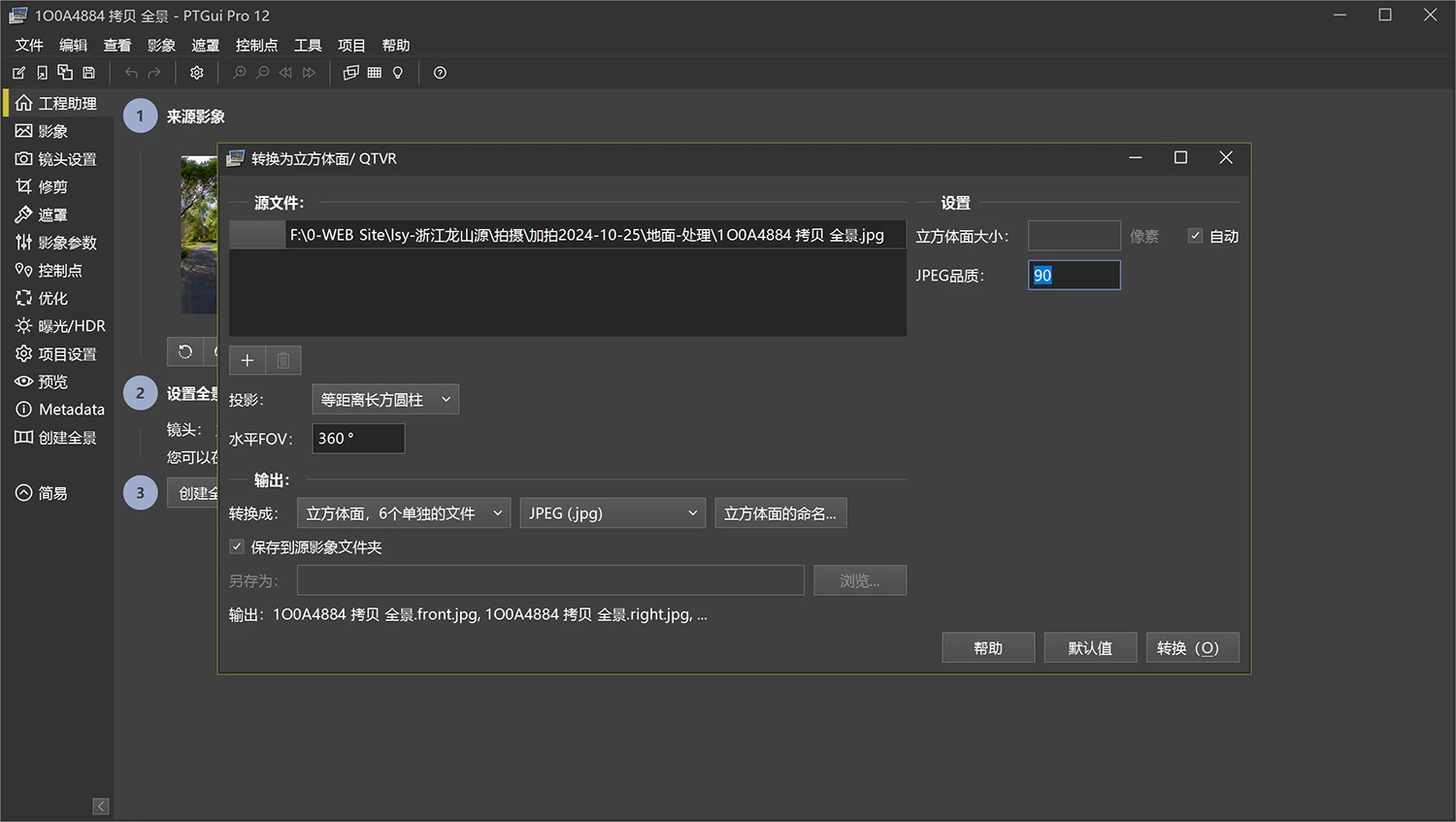Open the 遮罩 menu in menu bar
Viewport: 1456px width, 822px height.
click(205, 46)
